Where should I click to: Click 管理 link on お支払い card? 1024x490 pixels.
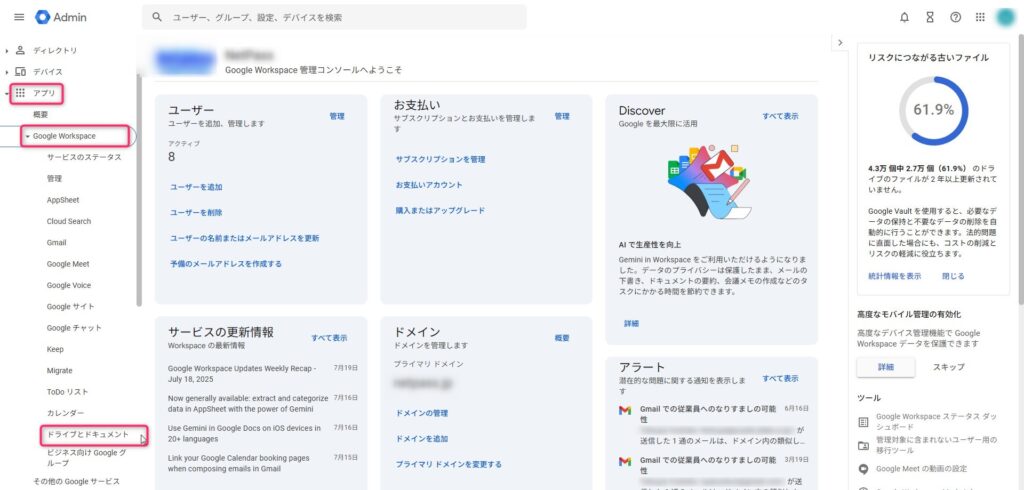(562, 116)
